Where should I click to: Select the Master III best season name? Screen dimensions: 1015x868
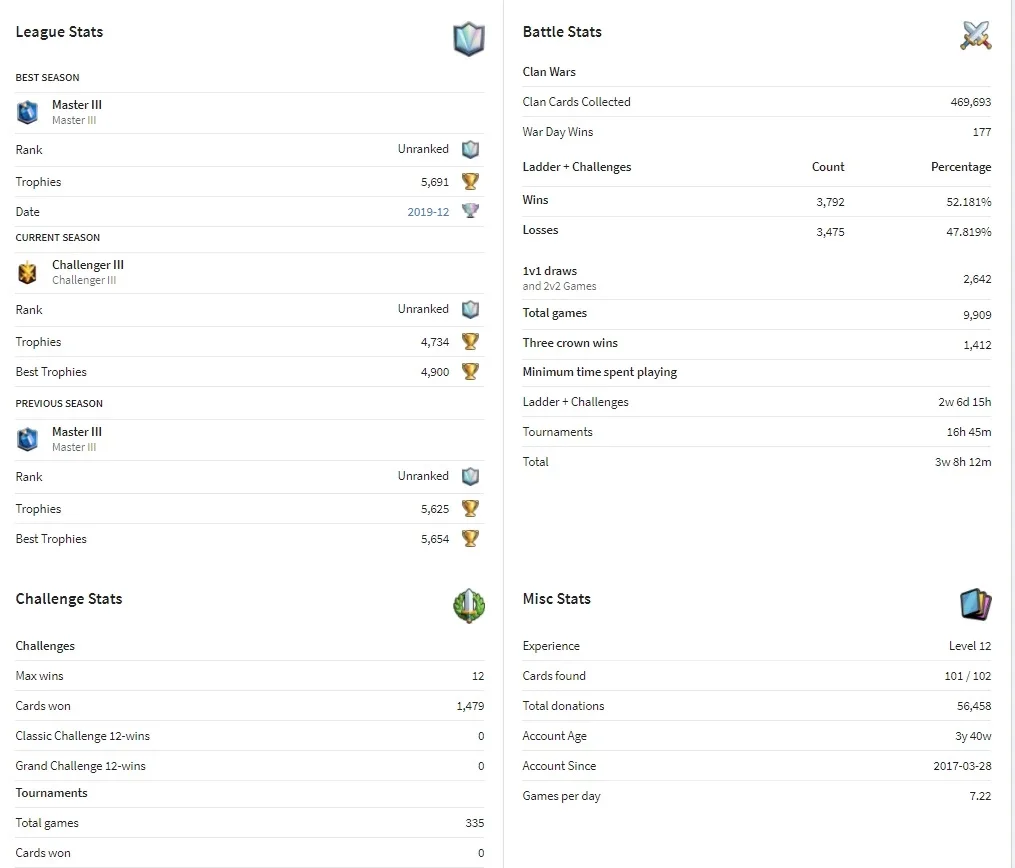[x=77, y=105]
